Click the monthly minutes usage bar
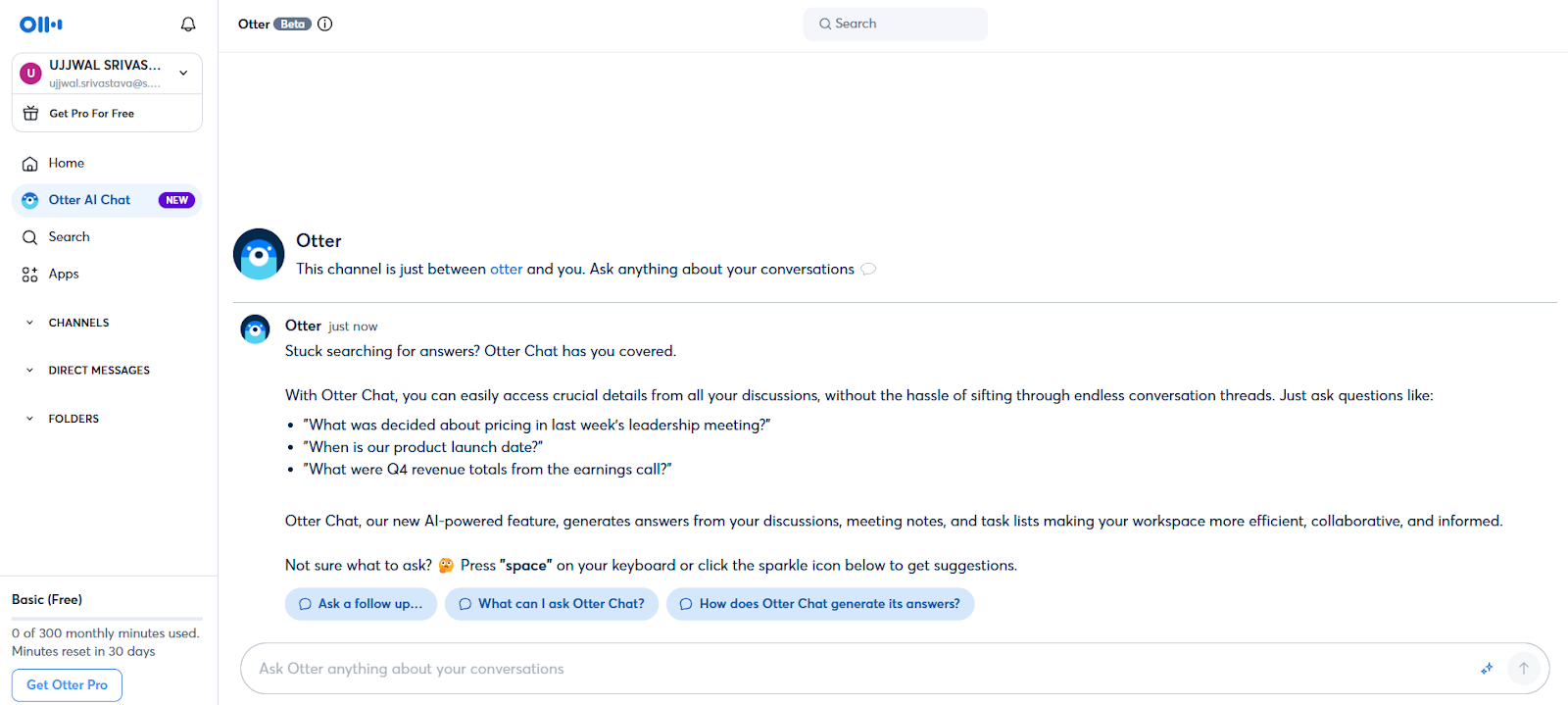The height and width of the screenshot is (705, 1568). tap(107, 619)
